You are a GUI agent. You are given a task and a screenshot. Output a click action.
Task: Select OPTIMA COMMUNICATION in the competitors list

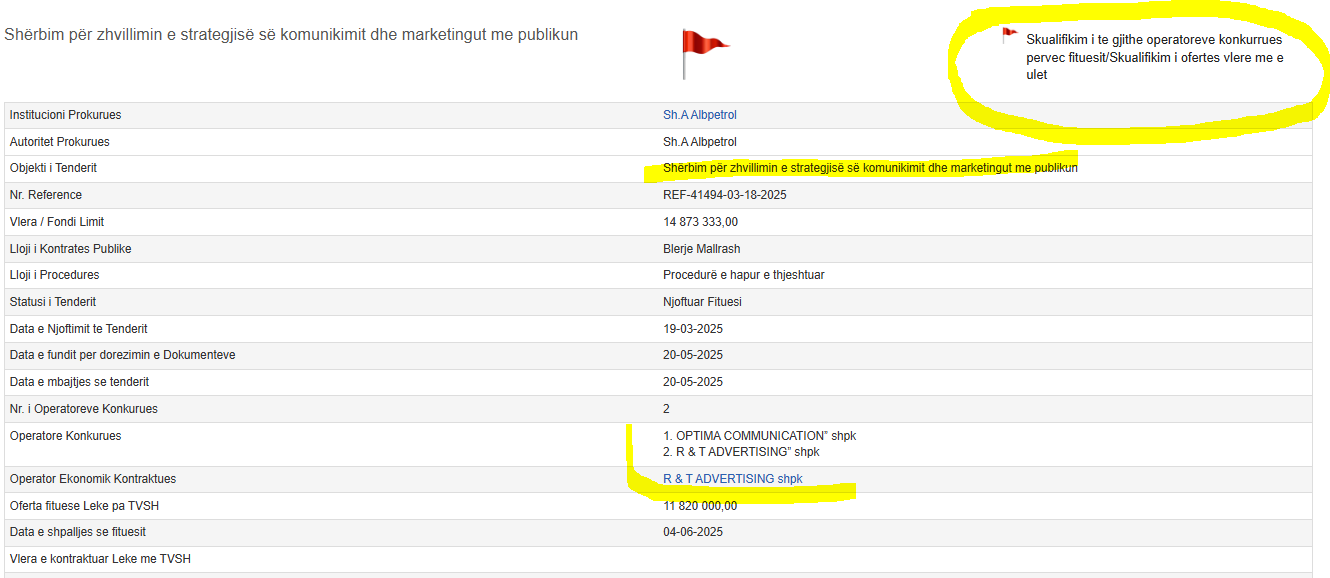[760, 436]
